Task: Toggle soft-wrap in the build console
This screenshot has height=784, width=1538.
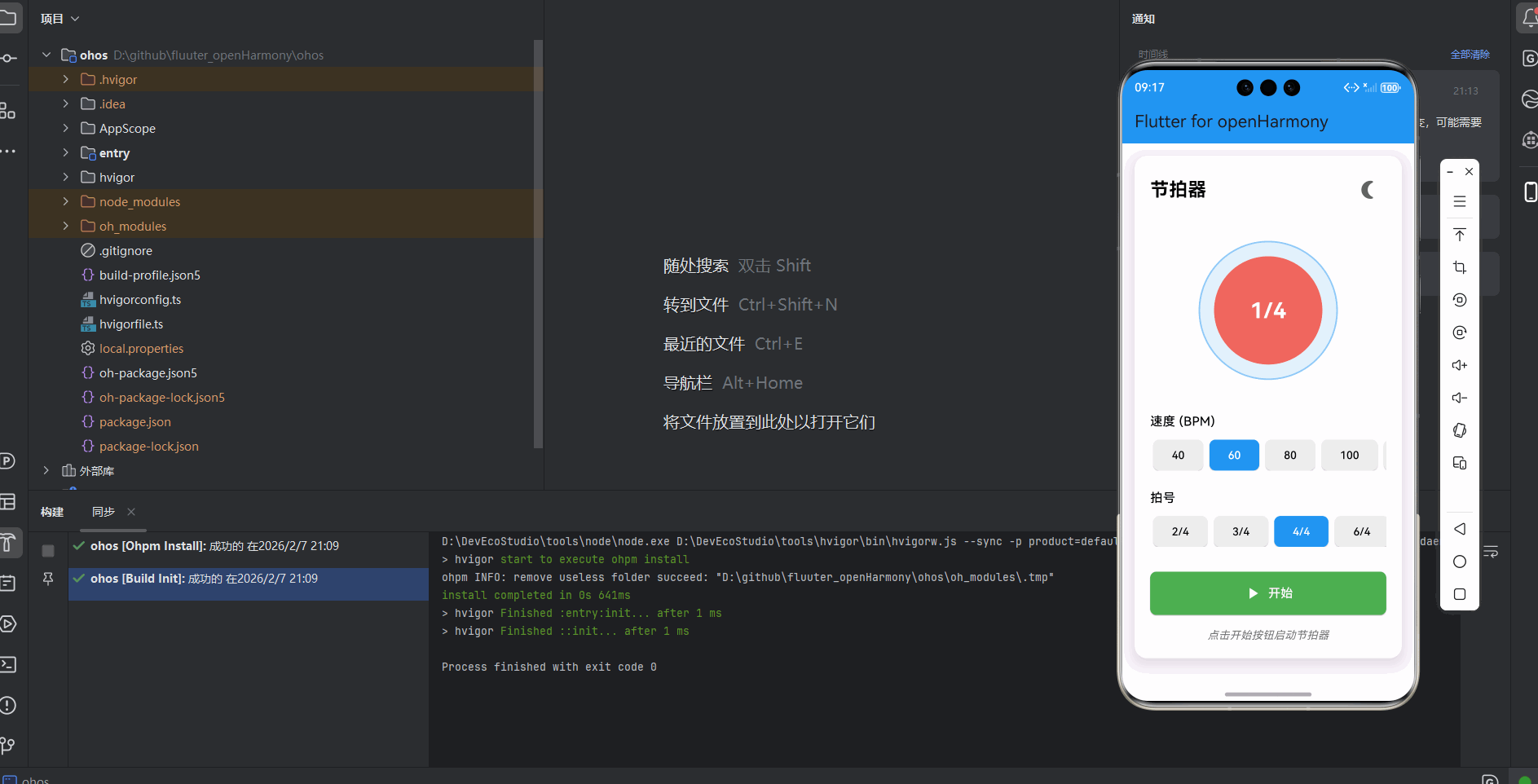Action: (x=1491, y=552)
